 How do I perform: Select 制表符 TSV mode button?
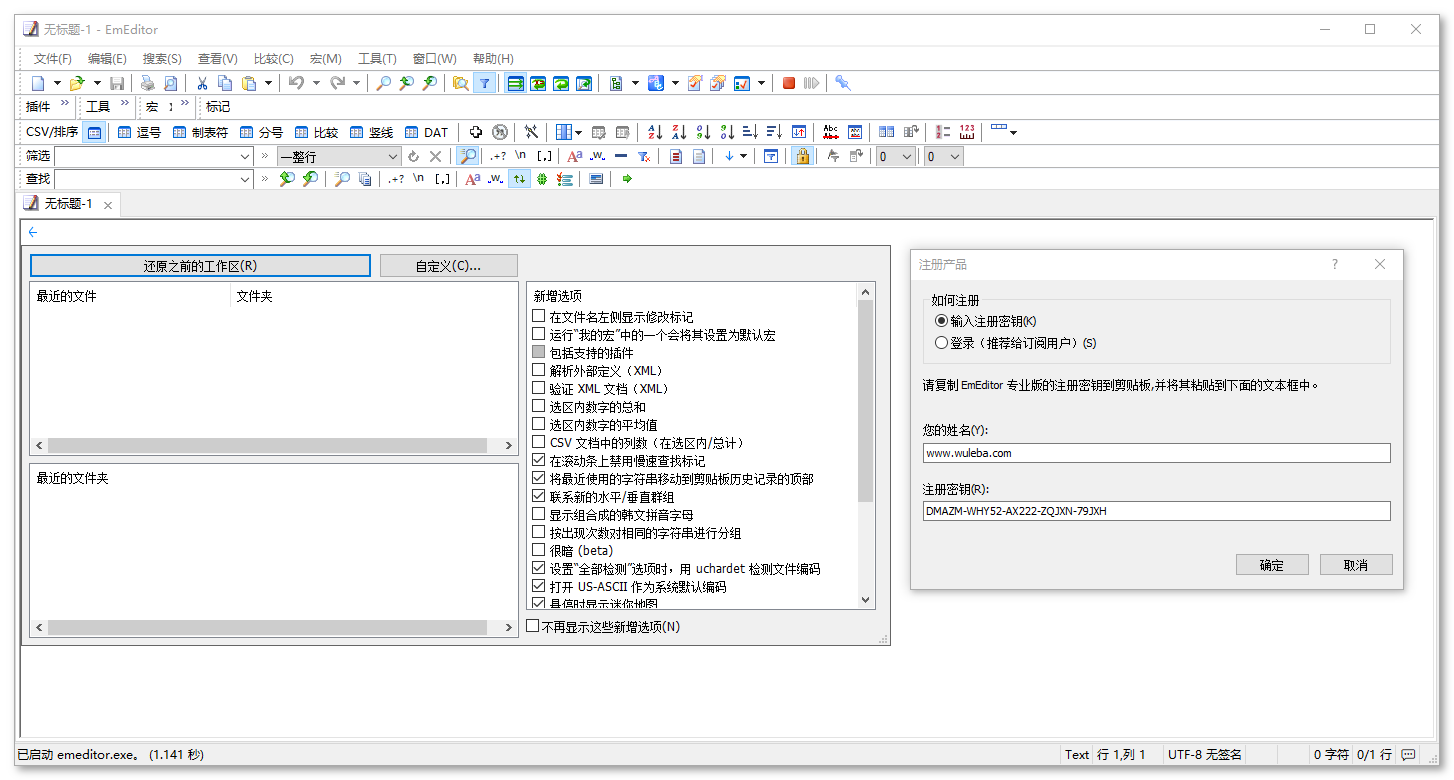(x=201, y=132)
